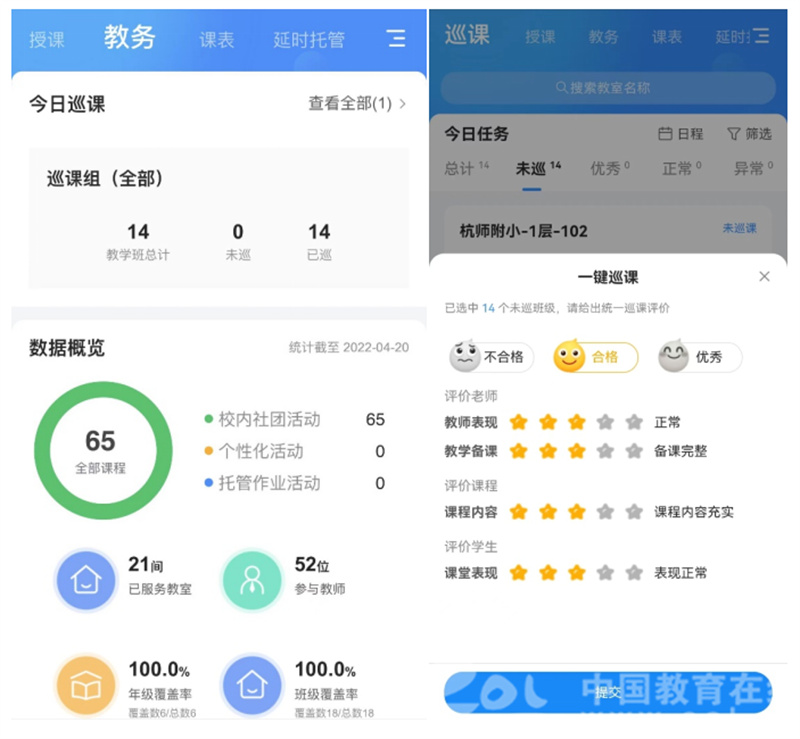The width and height of the screenshot is (800, 739).
Task: Select the 优秀 rating option
Action: point(699,357)
